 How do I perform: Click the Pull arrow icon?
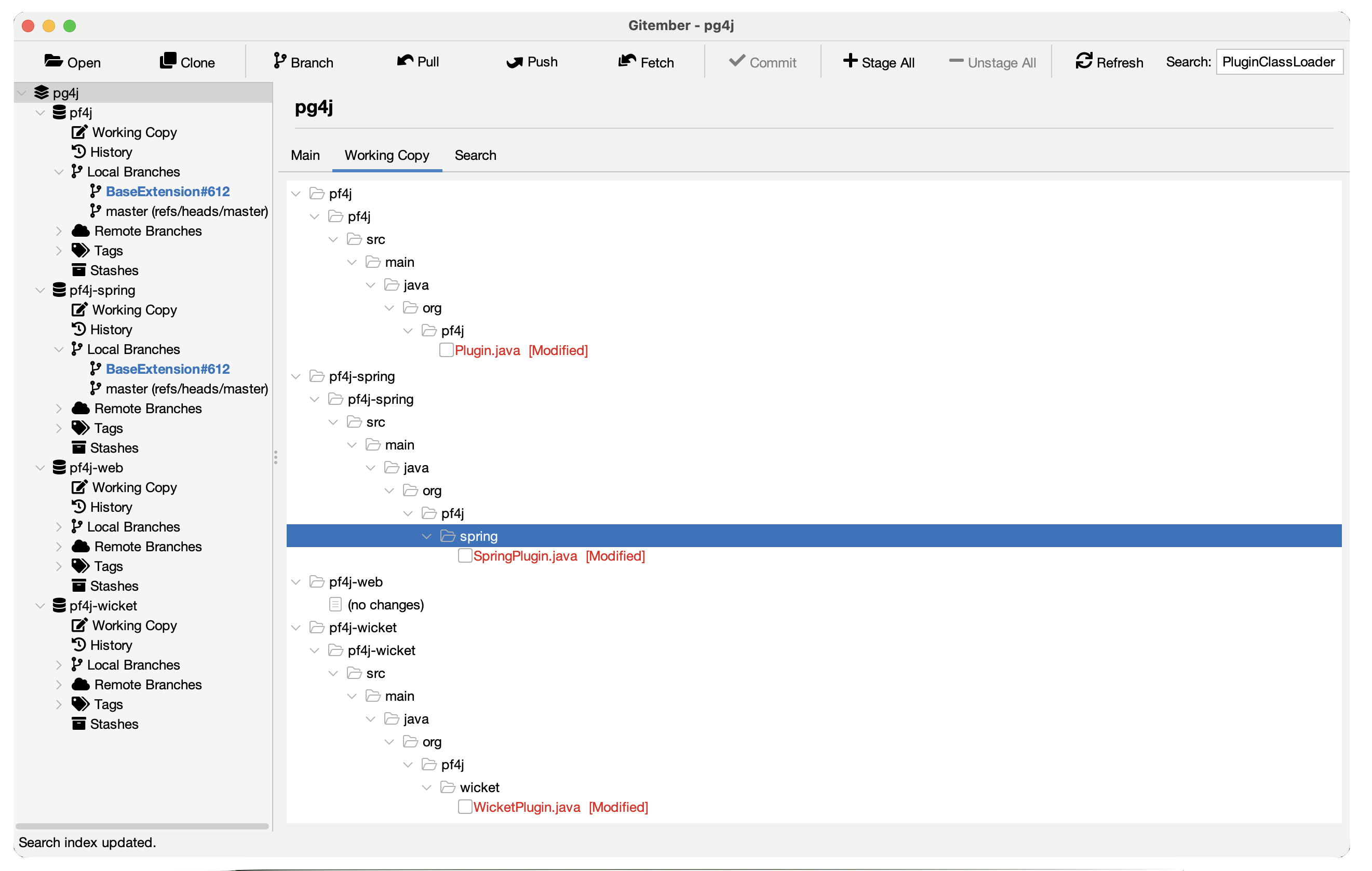coord(405,61)
